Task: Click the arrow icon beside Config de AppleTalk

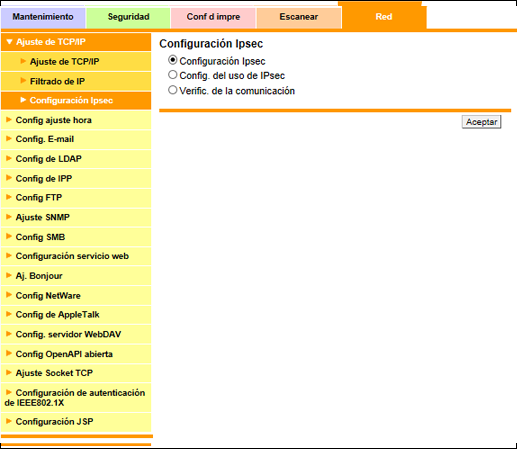Action: click(x=9, y=314)
